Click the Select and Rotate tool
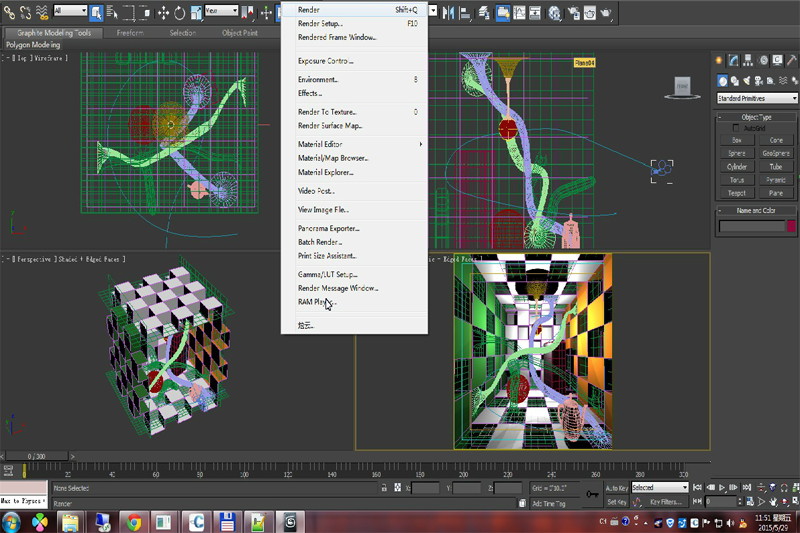Viewport: 800px width, 533px height. [x=179, y=12]
